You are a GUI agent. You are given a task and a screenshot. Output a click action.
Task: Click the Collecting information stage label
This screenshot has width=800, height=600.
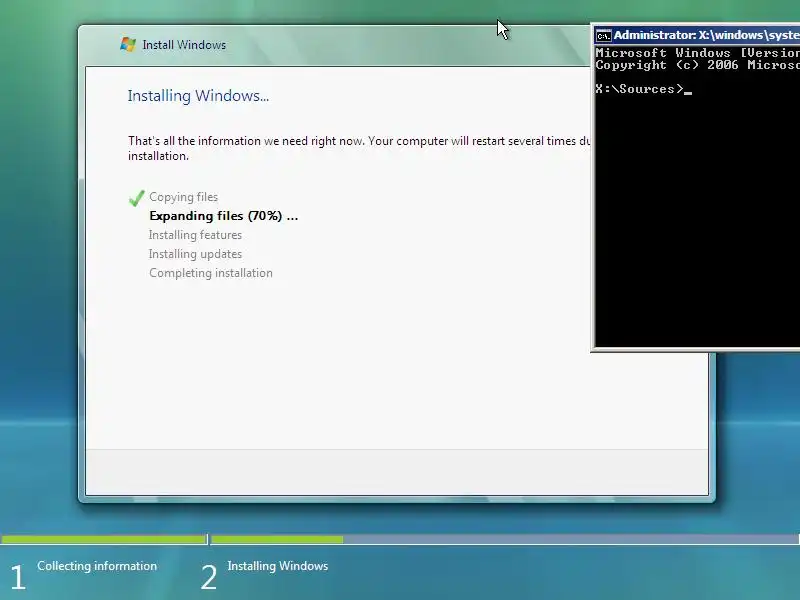point(97,566)
